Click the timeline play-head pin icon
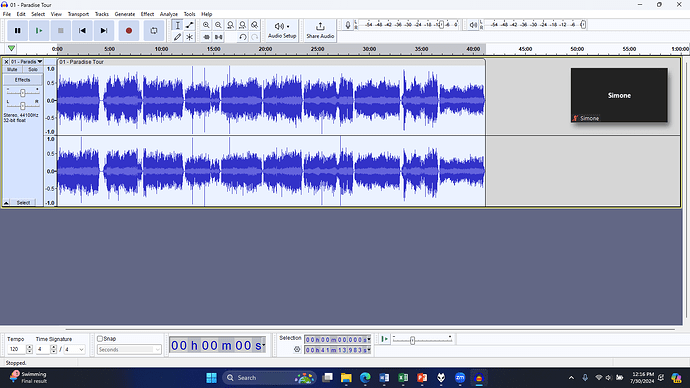Screen dimensions: 690x388 coord(11,48)
